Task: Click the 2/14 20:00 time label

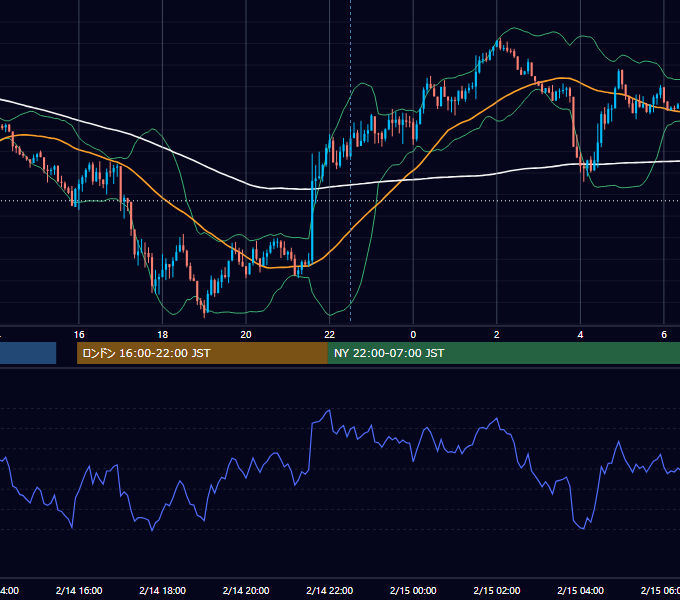Action: pos(246,590)
